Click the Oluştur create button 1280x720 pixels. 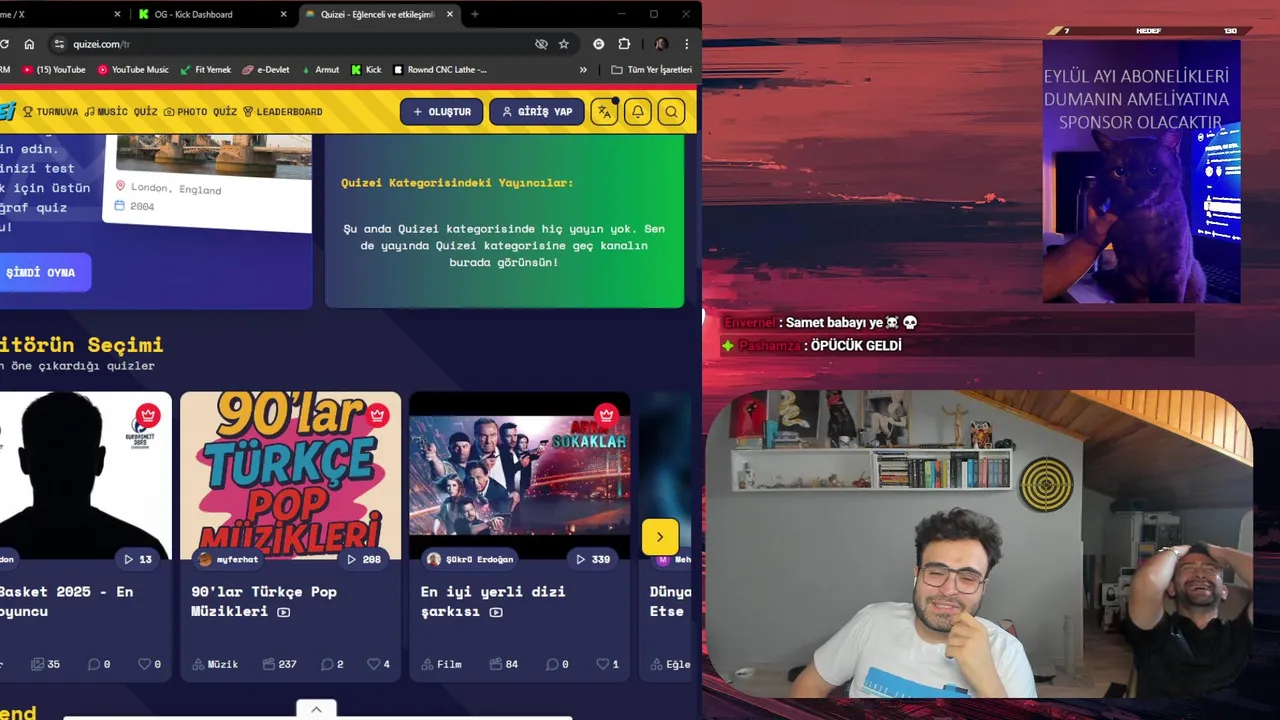(x=442, y=112)
